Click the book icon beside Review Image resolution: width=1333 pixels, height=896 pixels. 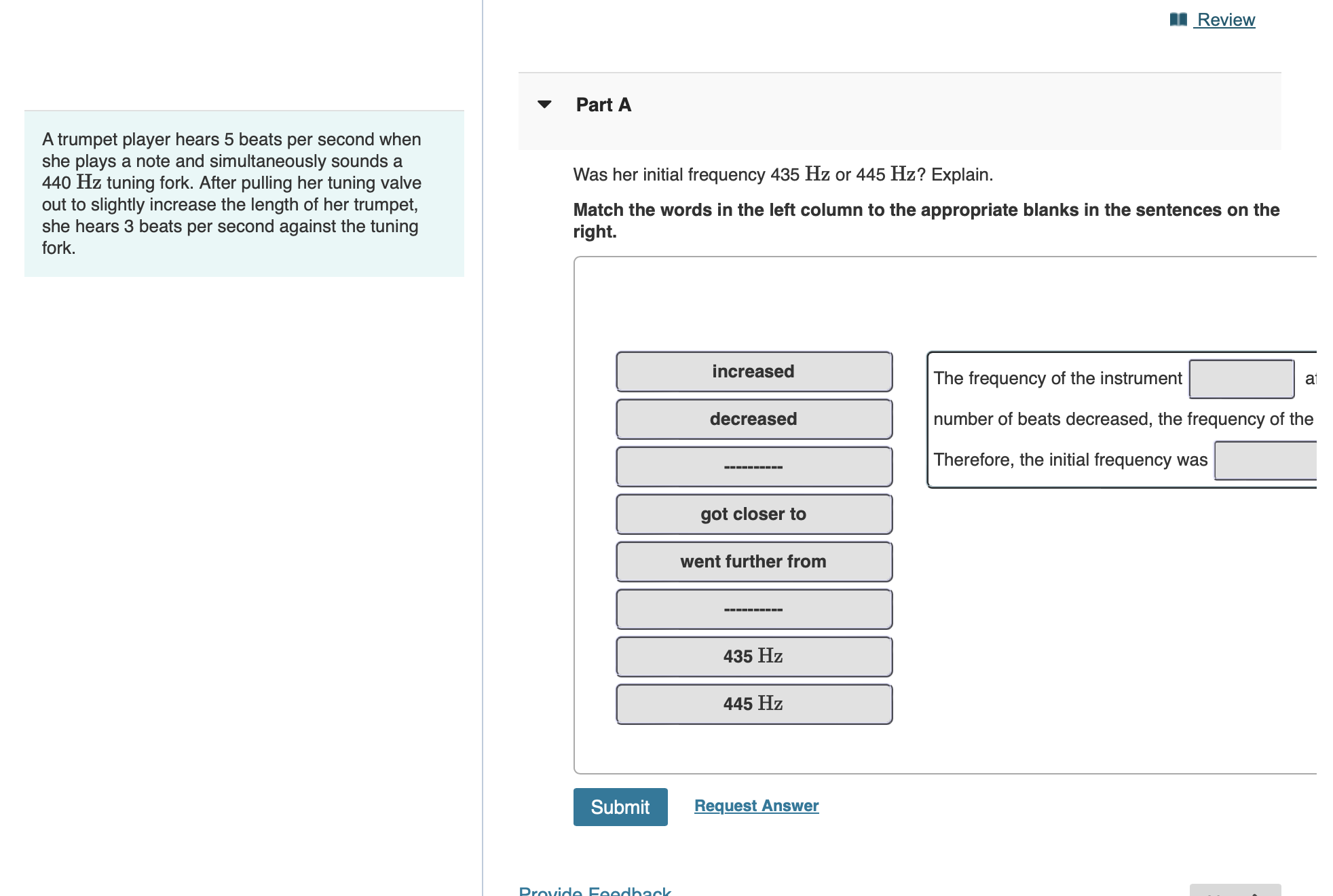(1178, 20)
